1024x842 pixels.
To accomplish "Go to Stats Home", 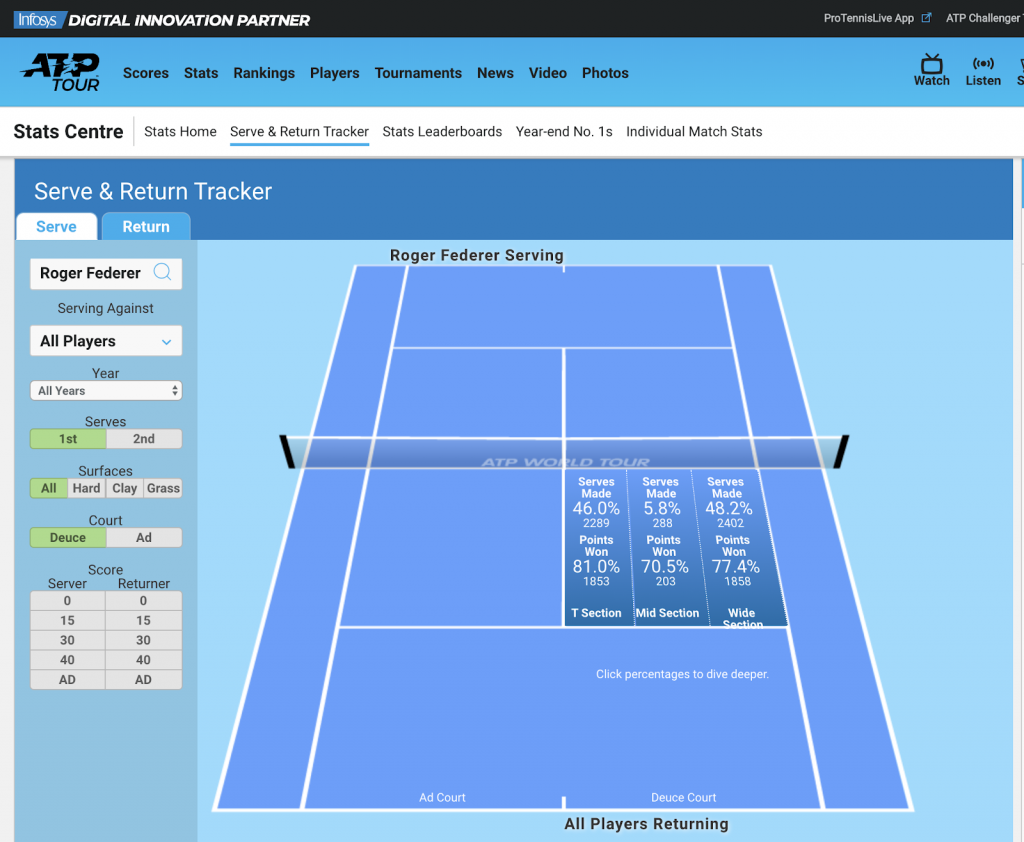I will point(180,132).
